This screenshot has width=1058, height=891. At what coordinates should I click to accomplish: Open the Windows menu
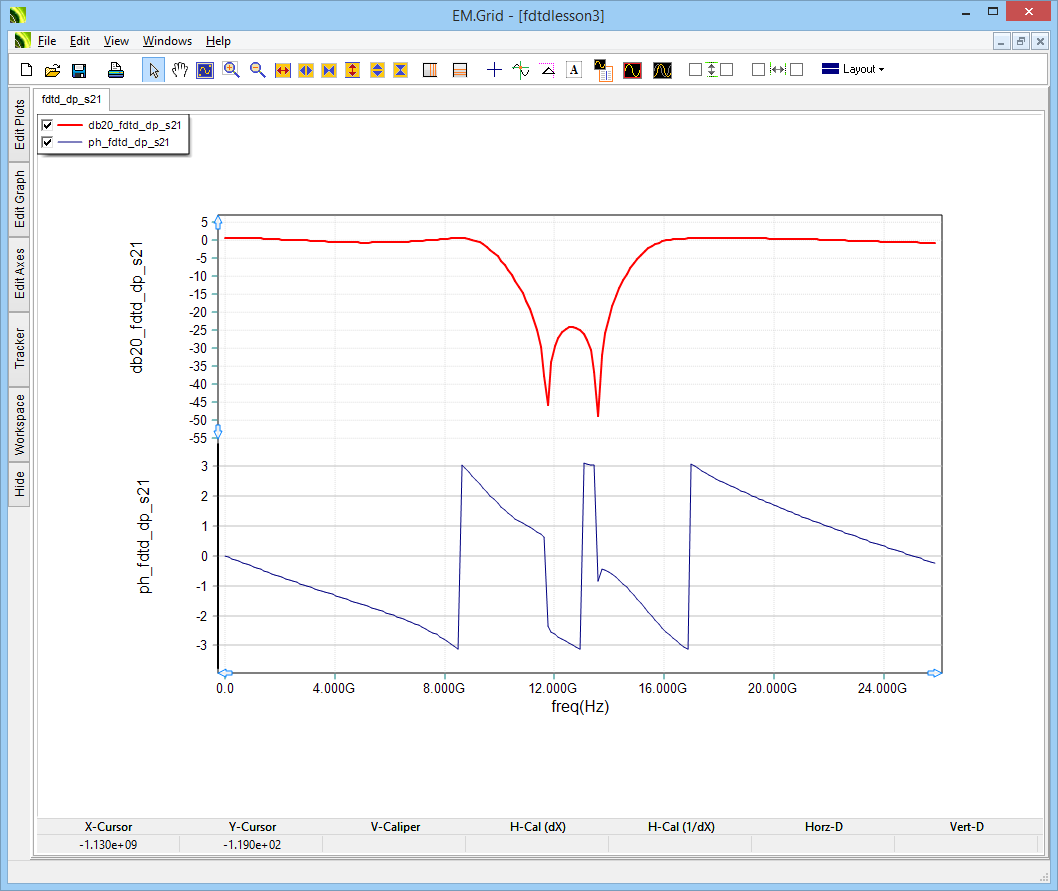[167, 41]
